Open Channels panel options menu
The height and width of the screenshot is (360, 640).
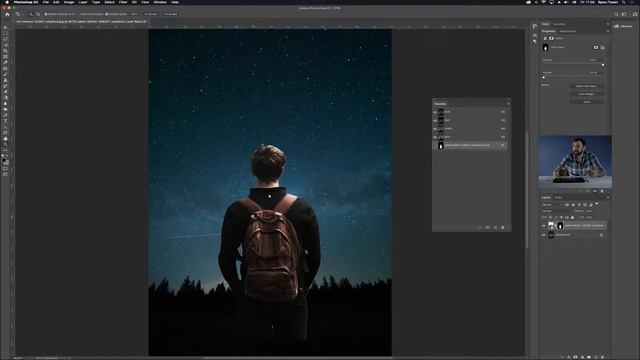[x=509, y=104]
